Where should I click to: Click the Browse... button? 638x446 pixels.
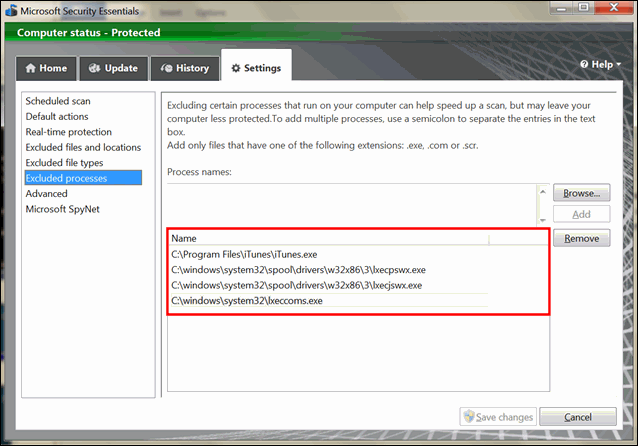[581, 193]
